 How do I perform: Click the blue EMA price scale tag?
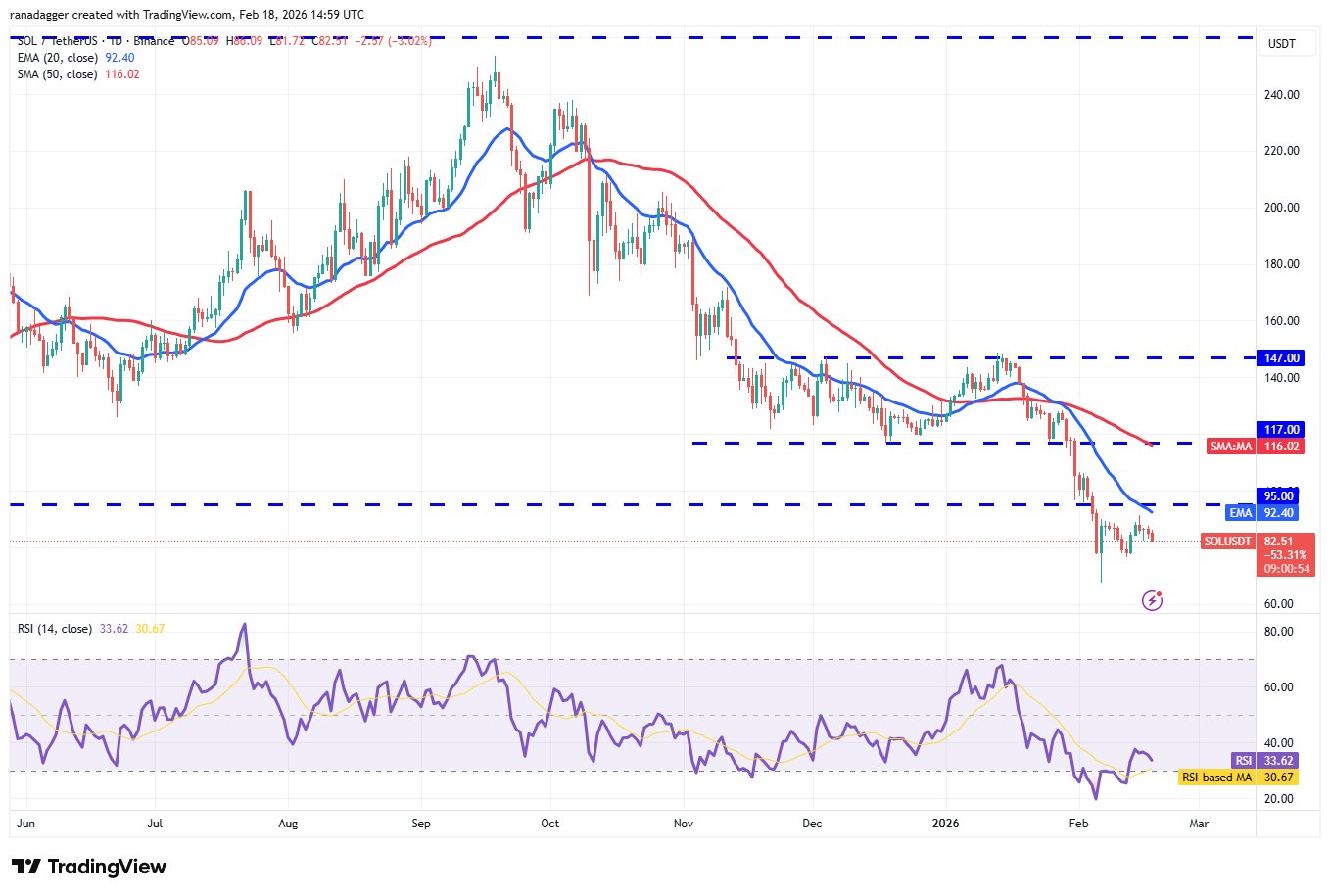pos(1241,512)
